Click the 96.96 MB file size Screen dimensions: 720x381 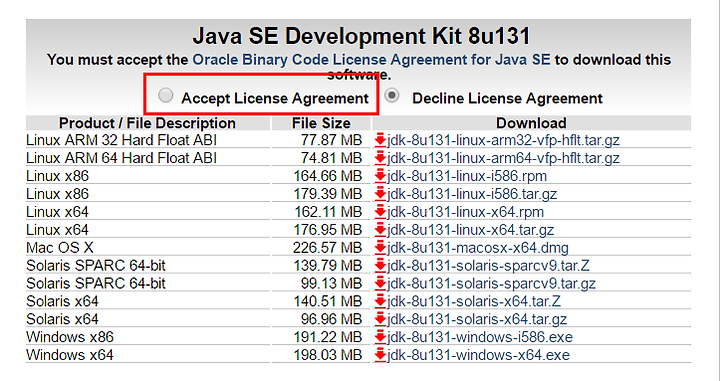point(332,319)
